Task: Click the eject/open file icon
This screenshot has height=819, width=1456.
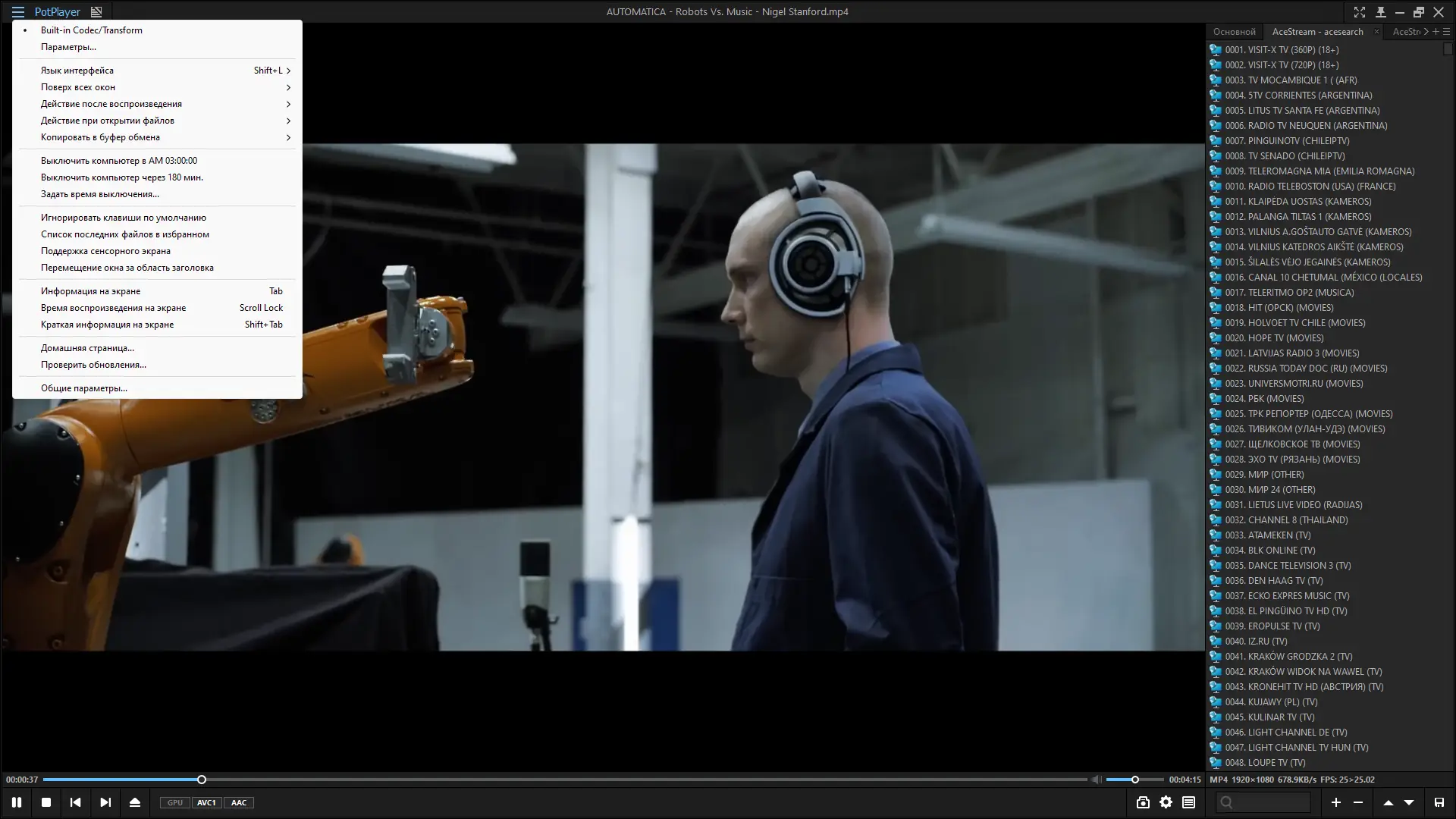Action: (135, 802)
